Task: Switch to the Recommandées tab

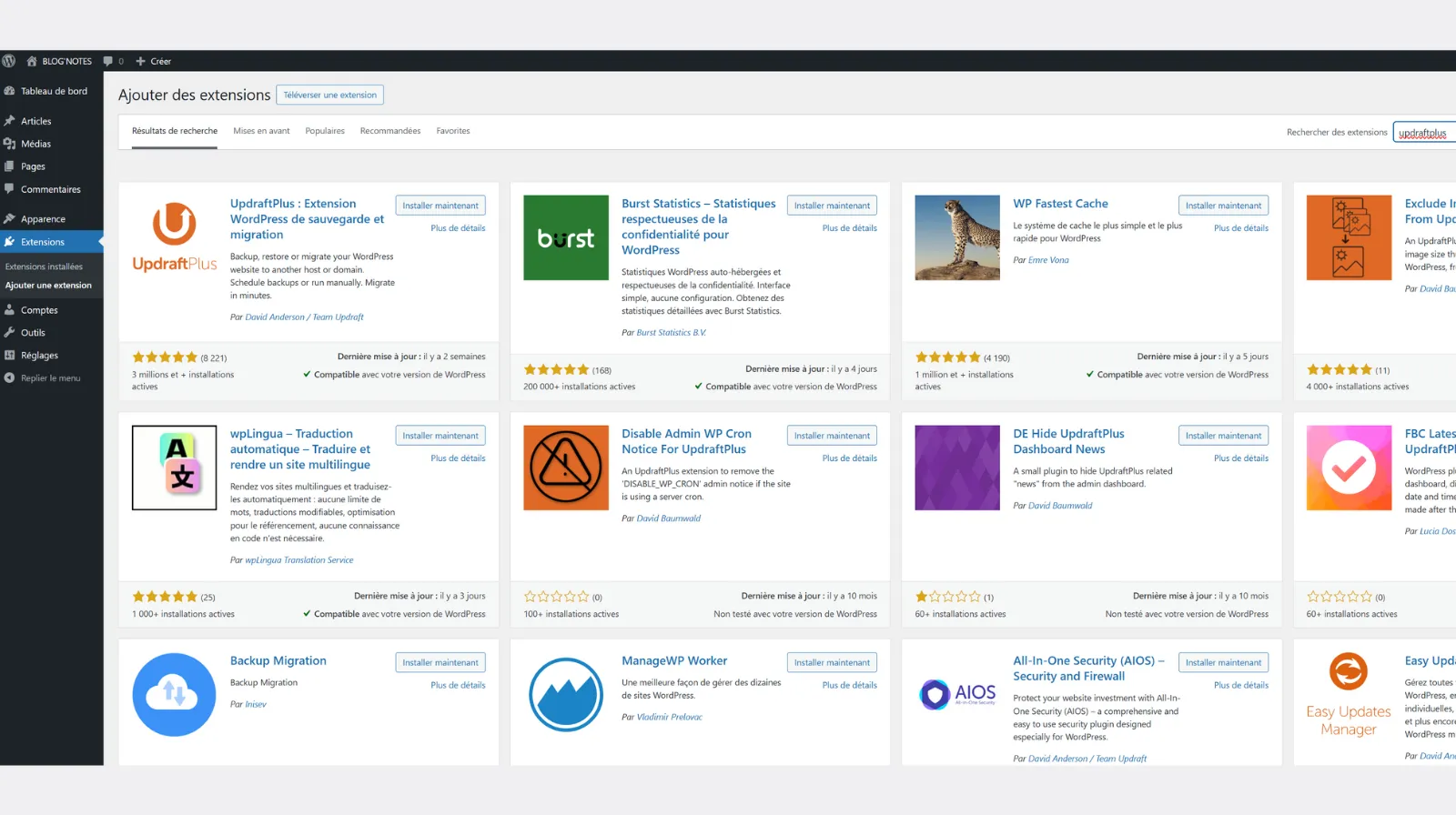Action: coord(390,131)
